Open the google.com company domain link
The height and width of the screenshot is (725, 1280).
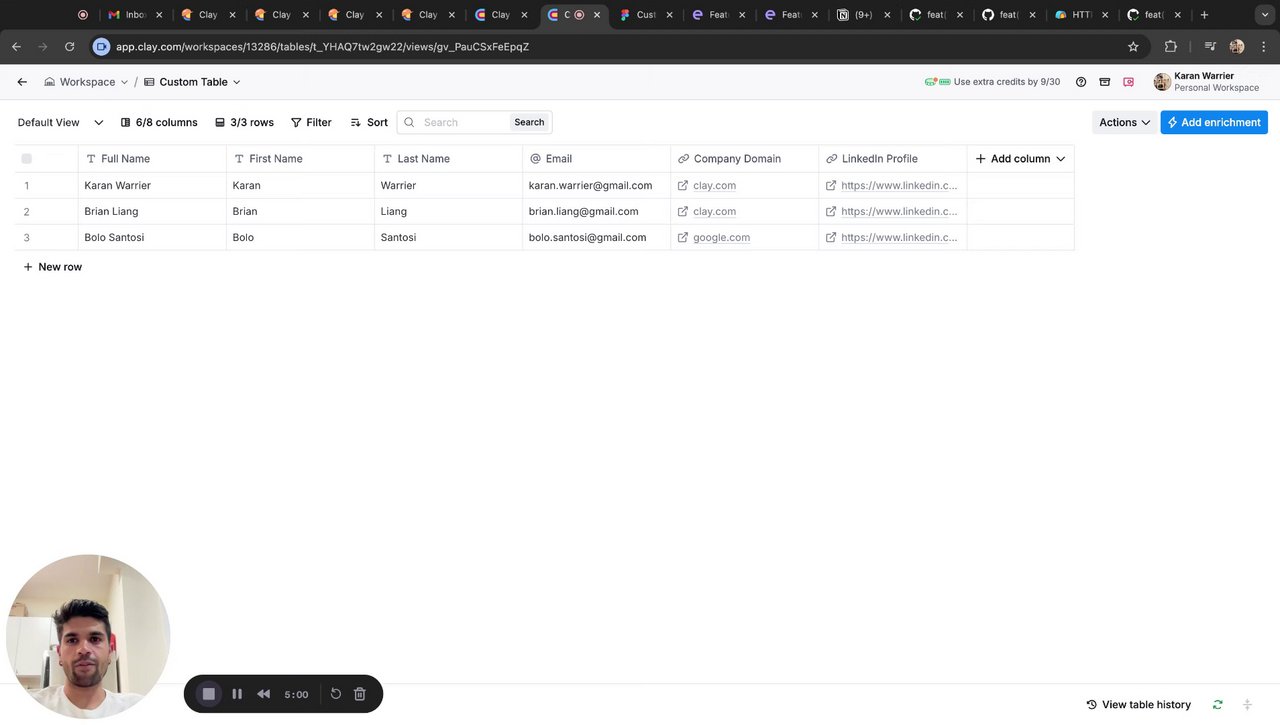coord(721,237)
